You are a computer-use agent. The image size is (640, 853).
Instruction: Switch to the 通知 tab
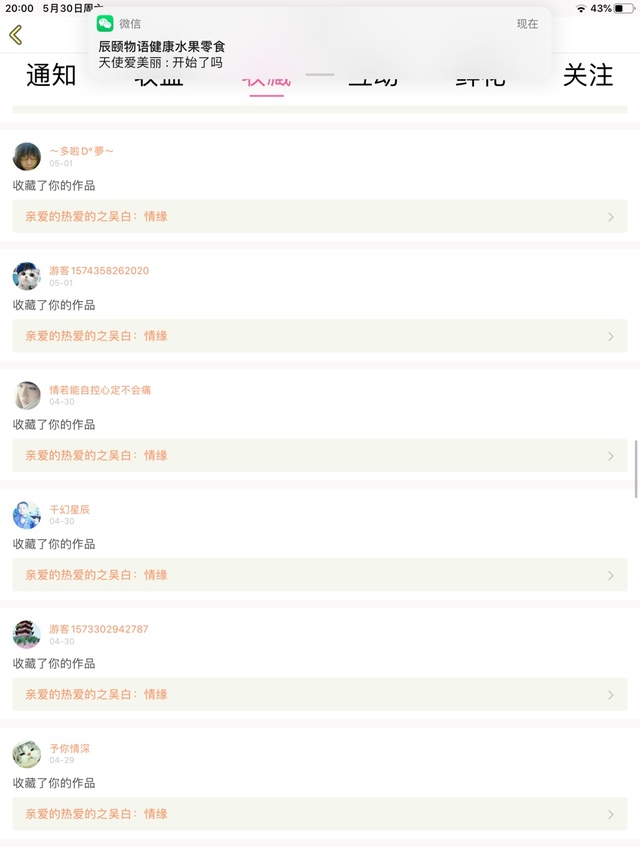51,75
